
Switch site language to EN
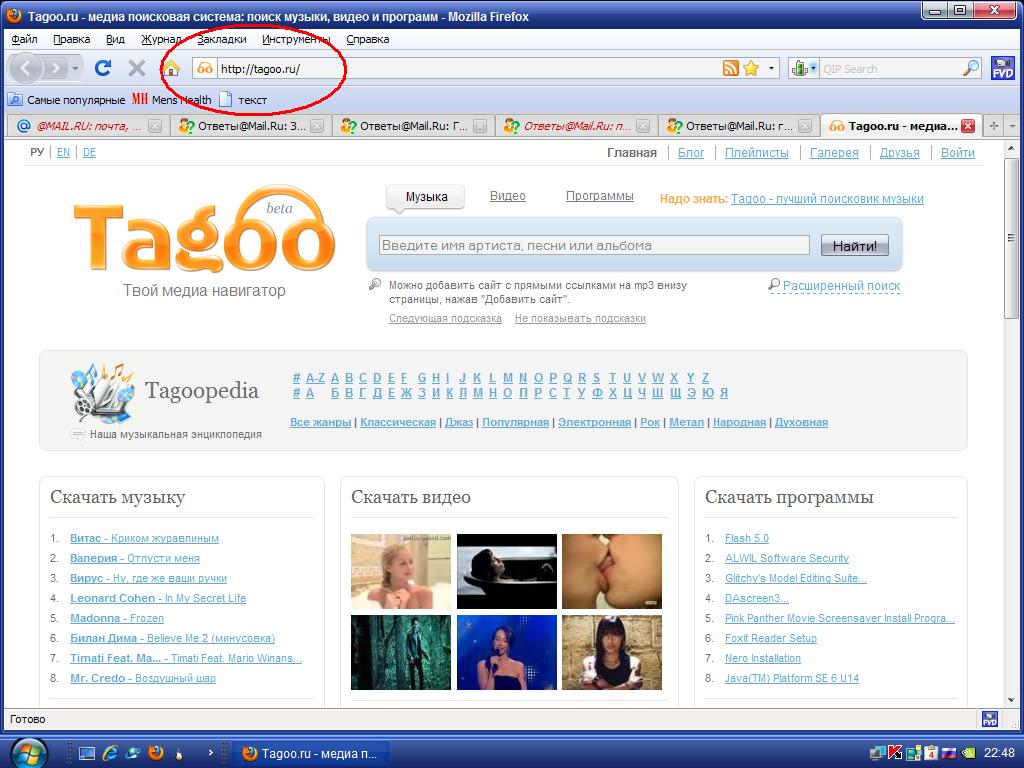63,152
